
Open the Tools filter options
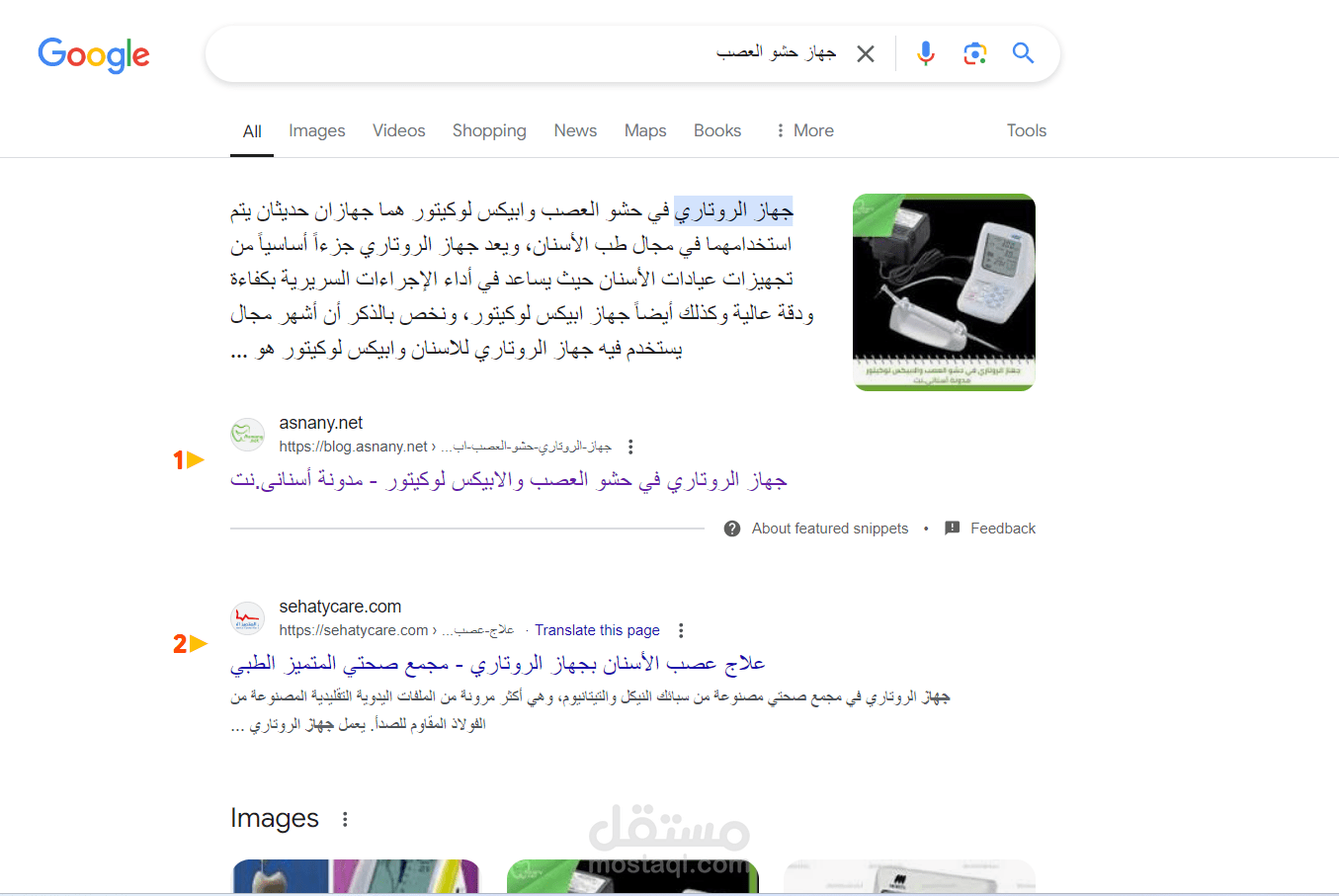pos(1026,130)
